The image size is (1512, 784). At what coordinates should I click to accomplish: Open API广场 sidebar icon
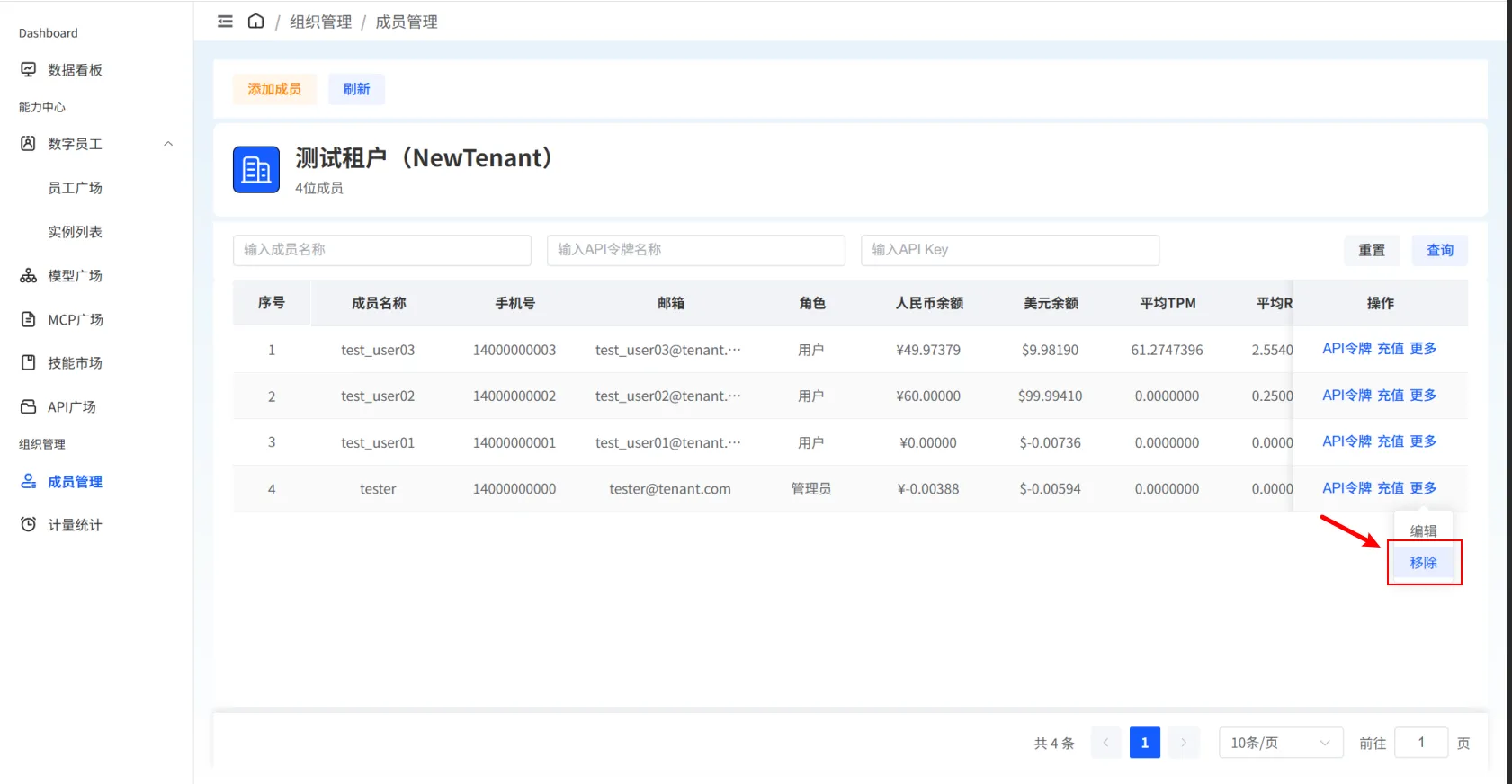[x=29, y=406]
